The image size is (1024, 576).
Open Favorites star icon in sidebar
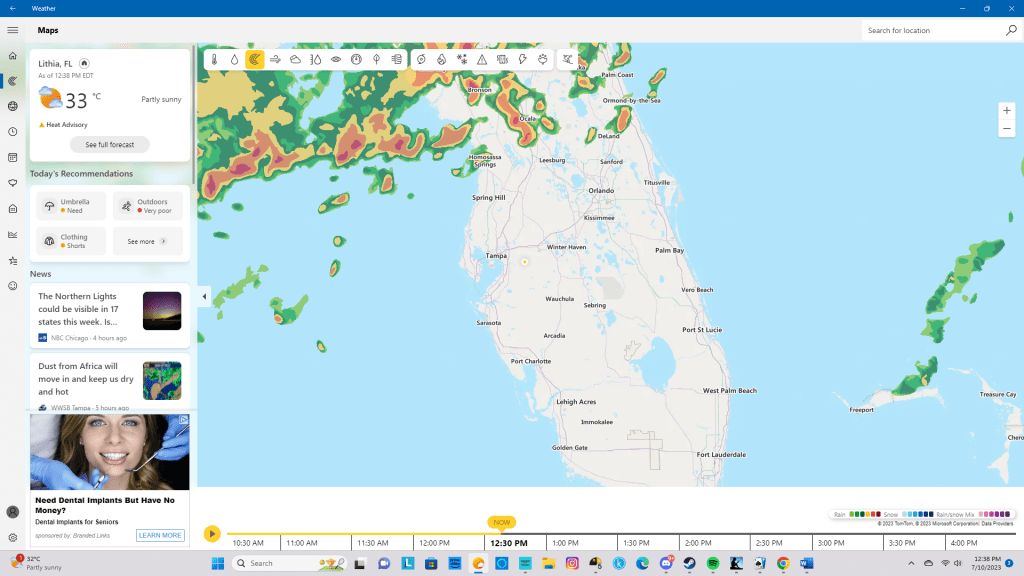(x=13, y=260)
